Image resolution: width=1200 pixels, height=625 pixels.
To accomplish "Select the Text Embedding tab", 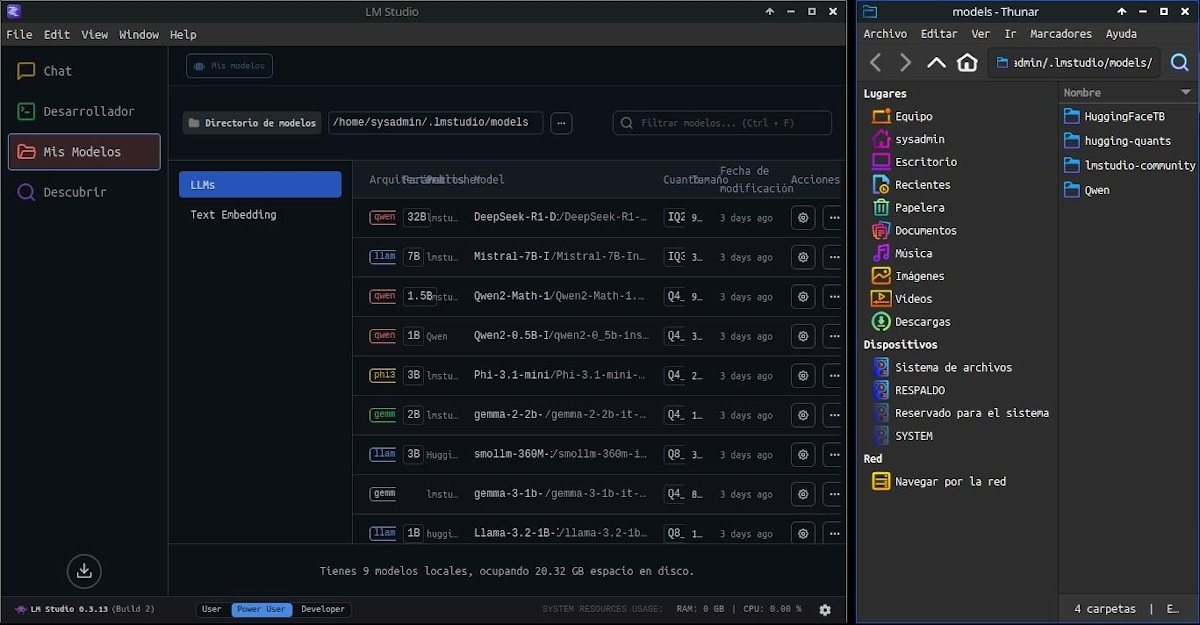I will [233, 215].
